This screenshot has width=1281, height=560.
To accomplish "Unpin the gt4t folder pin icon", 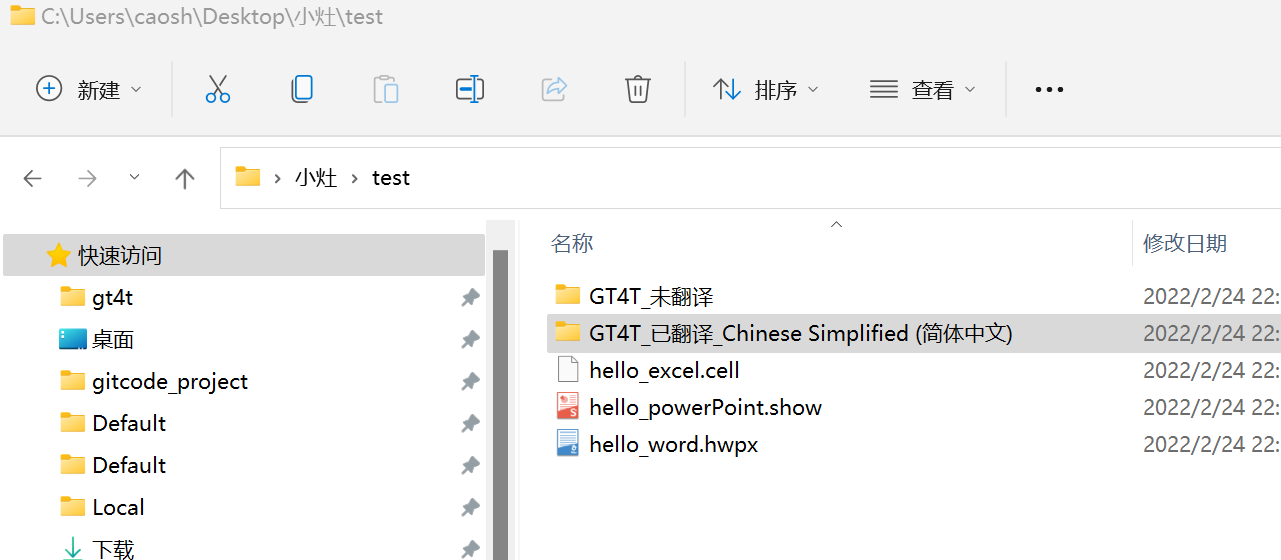I will pyautogui.click(x=469, y=297).
